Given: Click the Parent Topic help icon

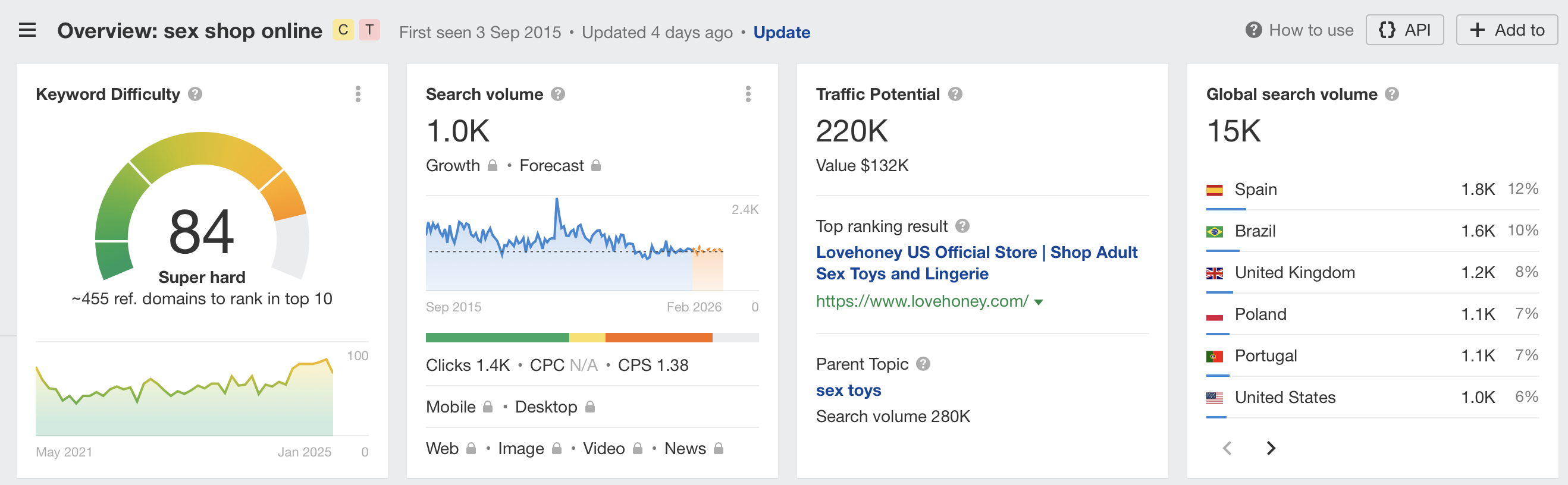Looking at the screenshot, I should (x=923, y=364).
